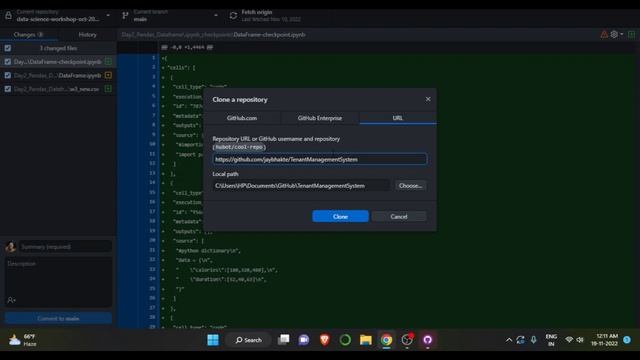Open the diff settings gear icon
Screen dimensions: 640x360
click(614, 35)
